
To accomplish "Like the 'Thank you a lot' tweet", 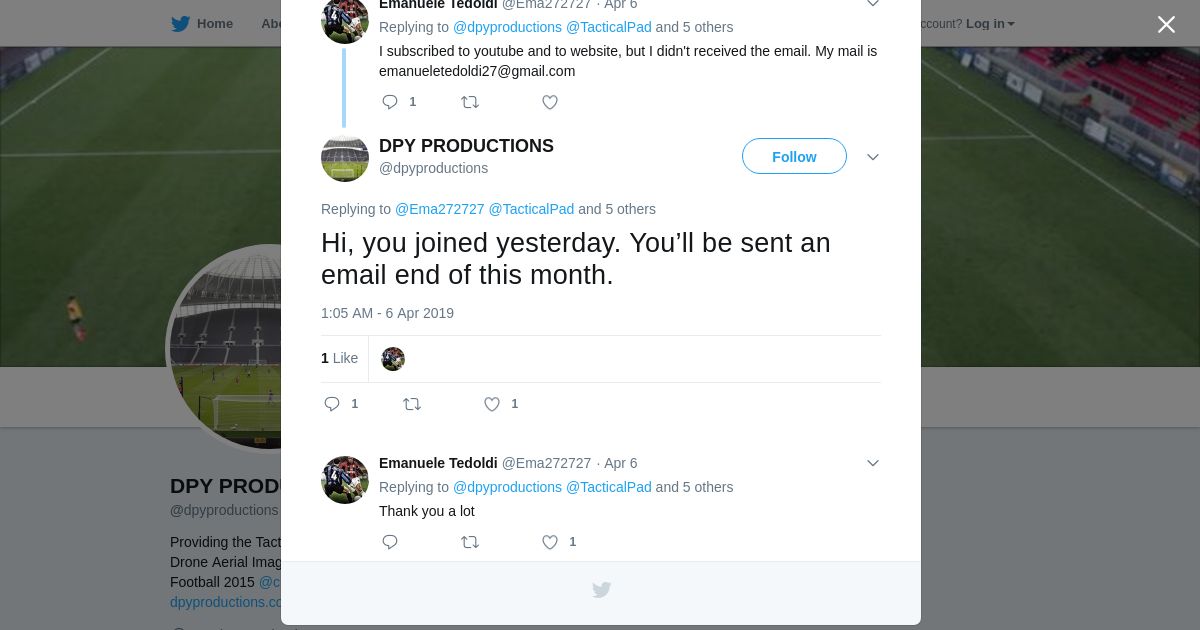I will coord(550,542).
